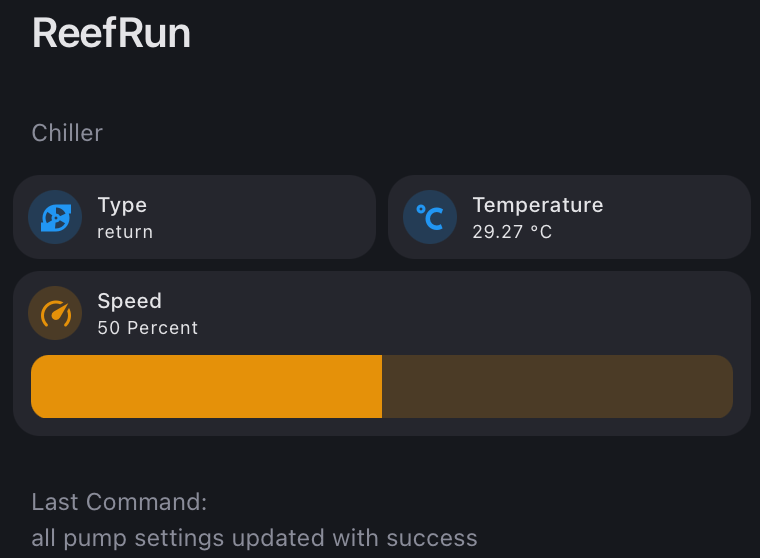This screenshot has height=558, width=760.
Task: Set speed by clicking the filled orange slider portion
Action: click(x=206, y=386)
